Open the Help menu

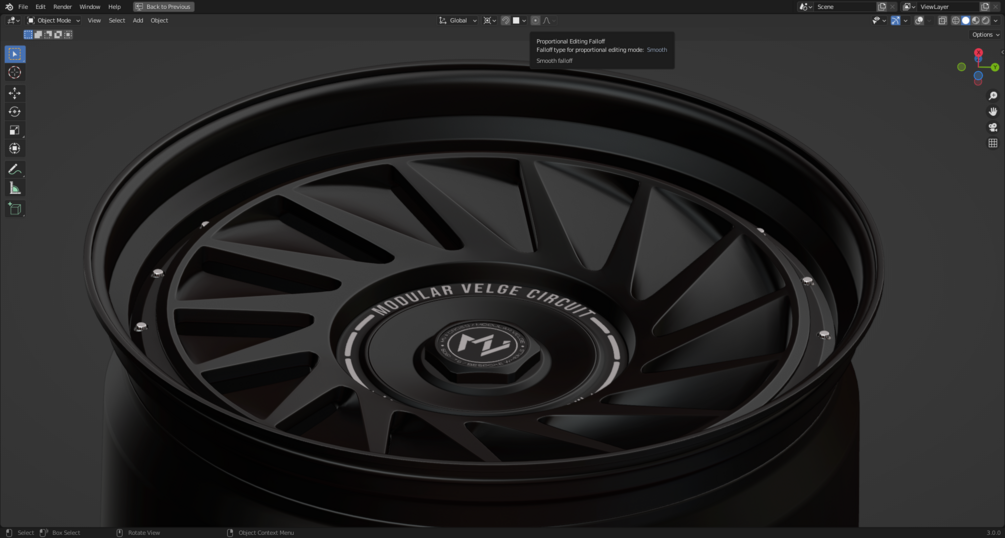114,6
